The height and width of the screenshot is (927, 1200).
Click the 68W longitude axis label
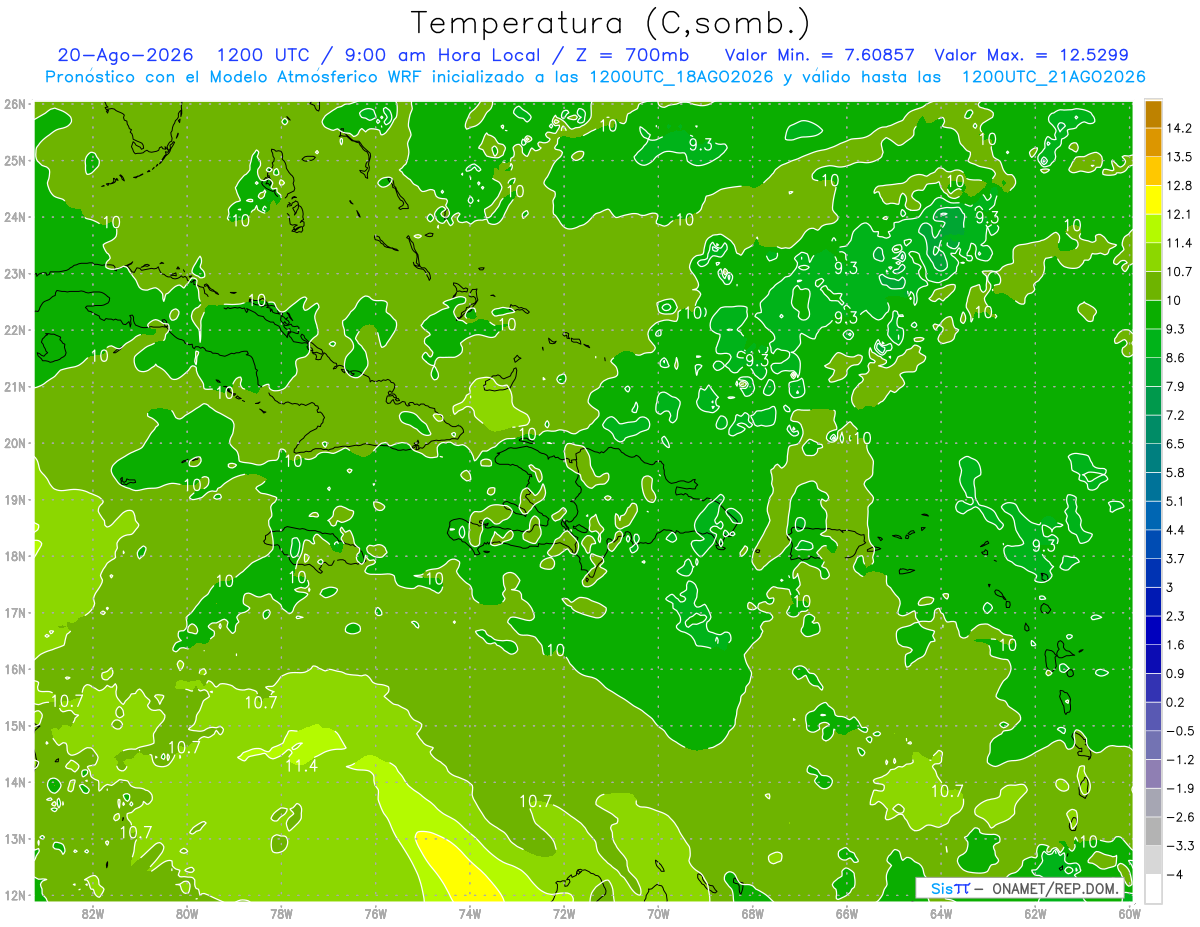[753, 913]
